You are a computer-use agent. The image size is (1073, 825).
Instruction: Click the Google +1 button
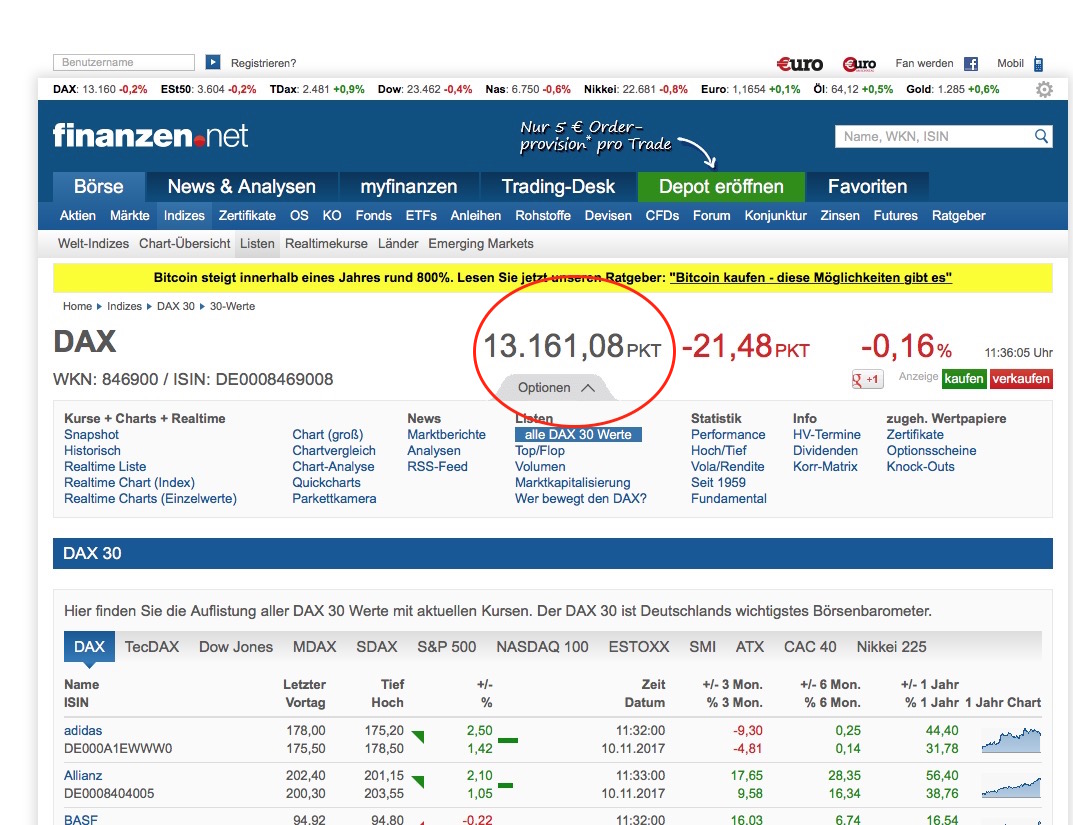click(x=867, y=379)
